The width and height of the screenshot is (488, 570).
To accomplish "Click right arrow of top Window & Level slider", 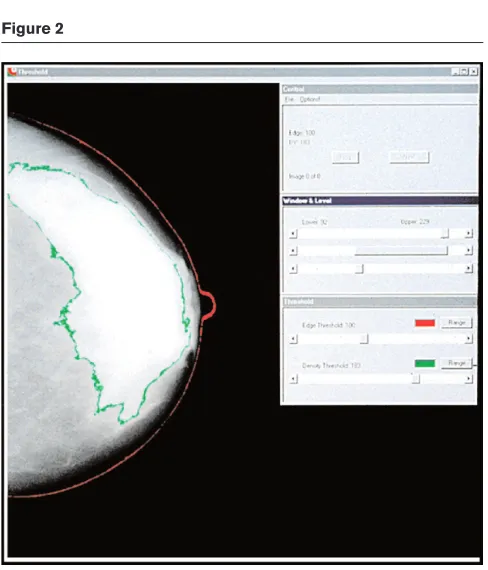I will 468,233.
